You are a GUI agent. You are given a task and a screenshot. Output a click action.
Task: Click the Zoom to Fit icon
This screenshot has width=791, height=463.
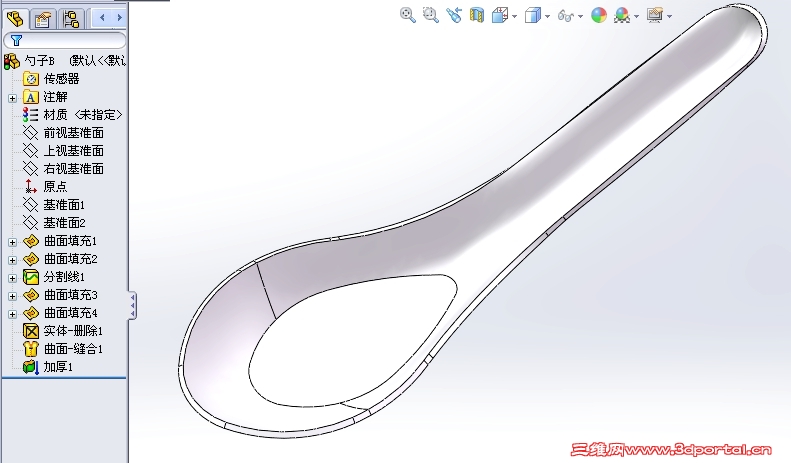408,15
